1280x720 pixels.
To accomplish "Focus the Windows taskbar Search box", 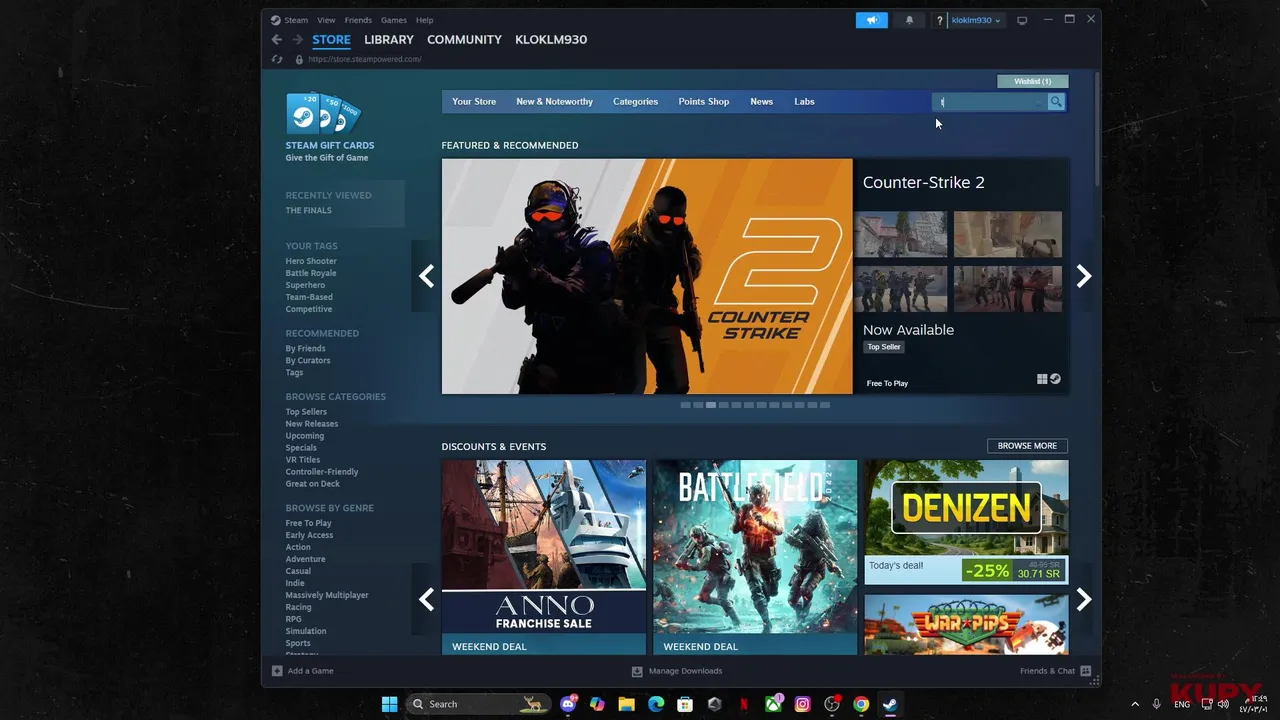I will tap(479, 704).
